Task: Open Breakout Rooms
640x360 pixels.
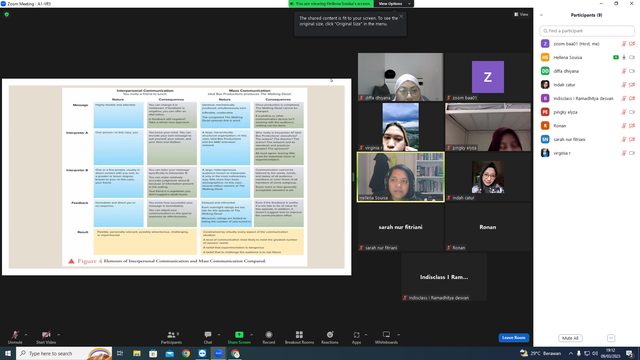Action: click(299, 337)
